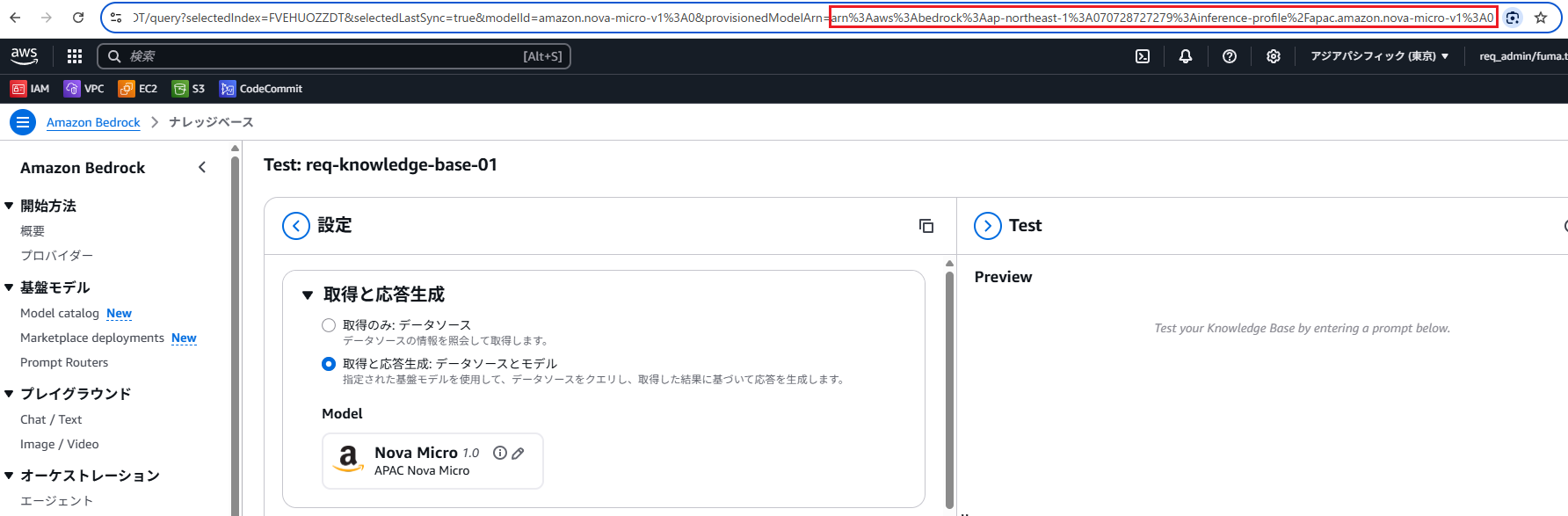Viewport: 1568px width, 516px height.
Task: View site information icon in address bar
Action: pos(116,18)
